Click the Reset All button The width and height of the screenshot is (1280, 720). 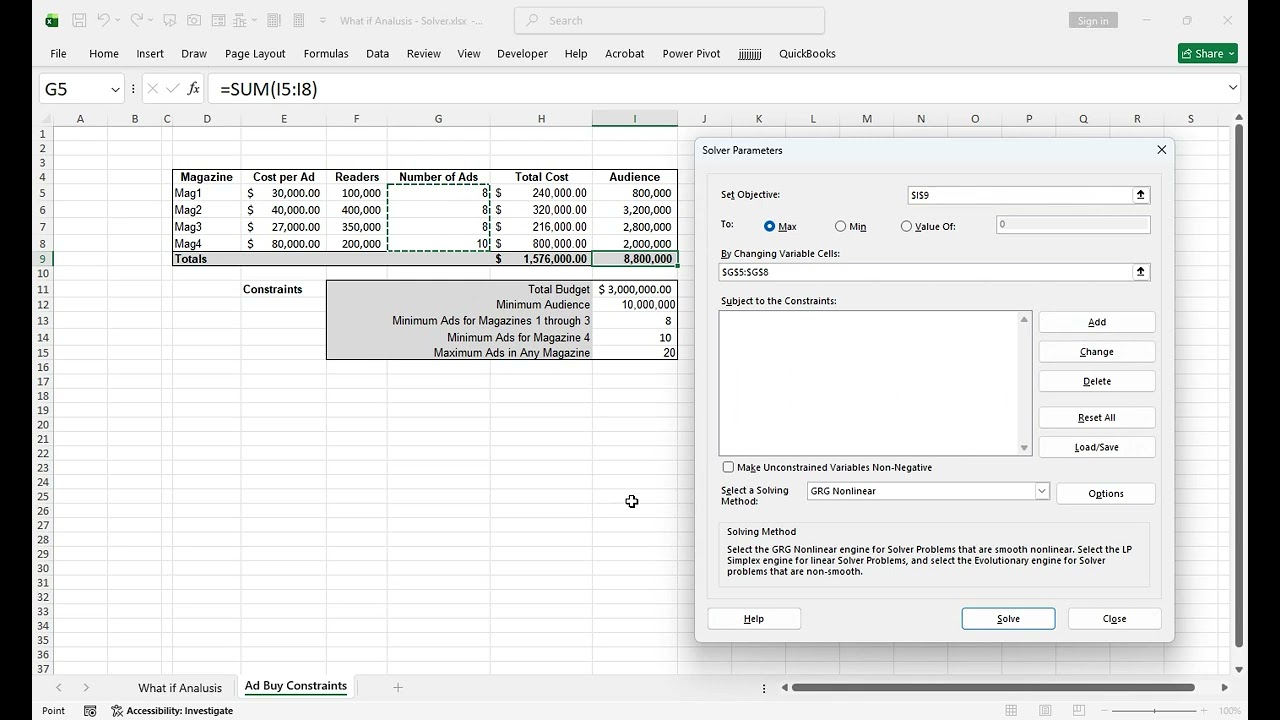pyautogui.click(x=1097, y=418)
